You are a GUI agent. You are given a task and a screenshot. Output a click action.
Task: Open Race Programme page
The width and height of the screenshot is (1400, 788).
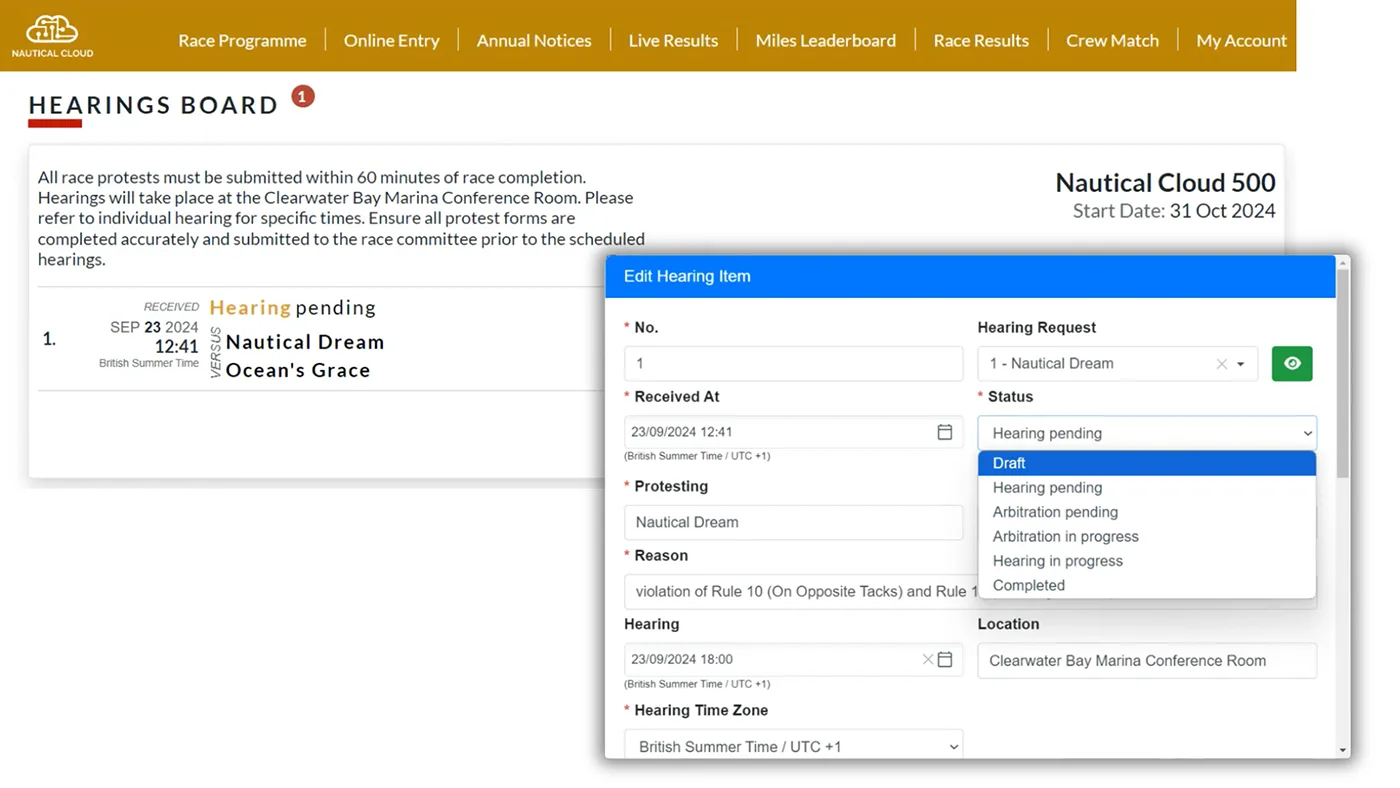click(242, 40)
